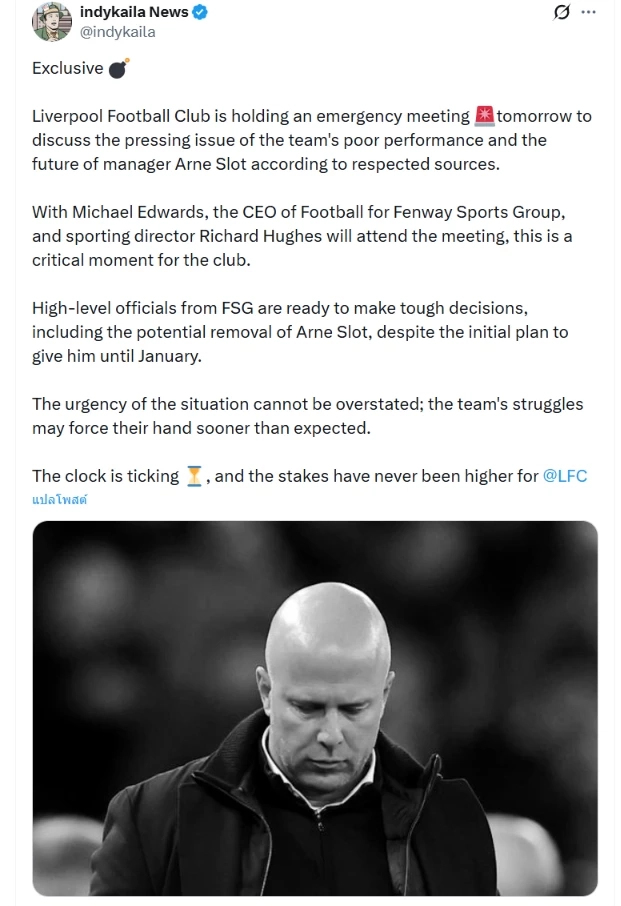The image size is (621, 906).
Task: Click the bomb emoji after Exclusive
Action: 118,69
